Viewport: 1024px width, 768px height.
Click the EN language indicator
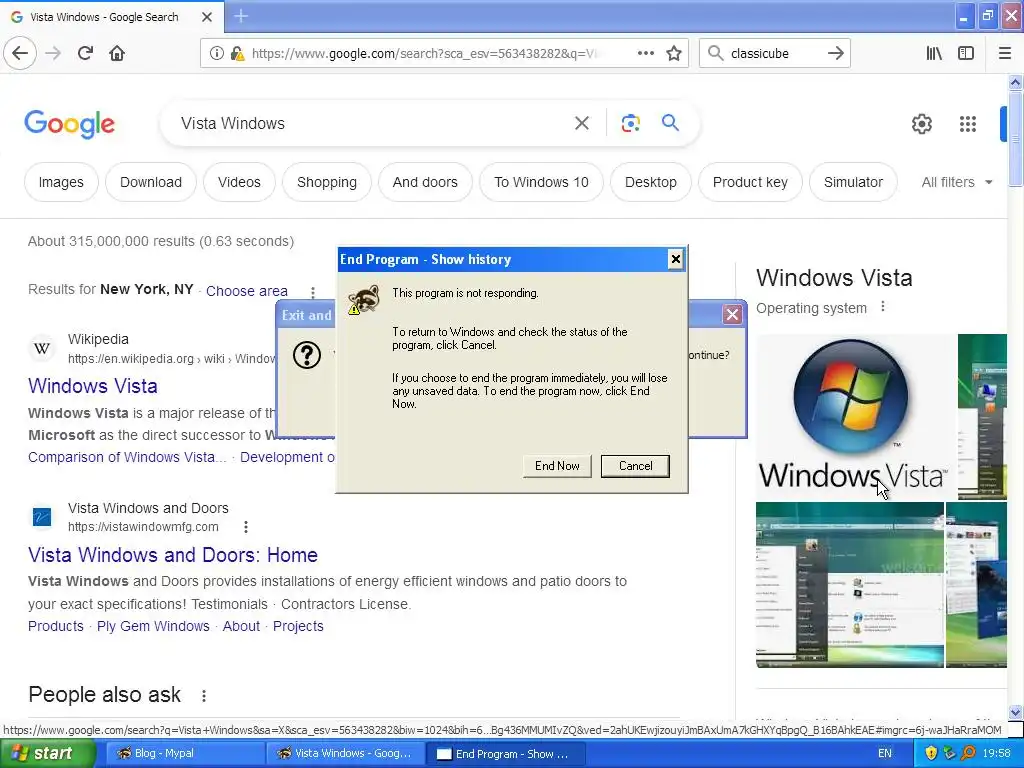coord(884,753)
